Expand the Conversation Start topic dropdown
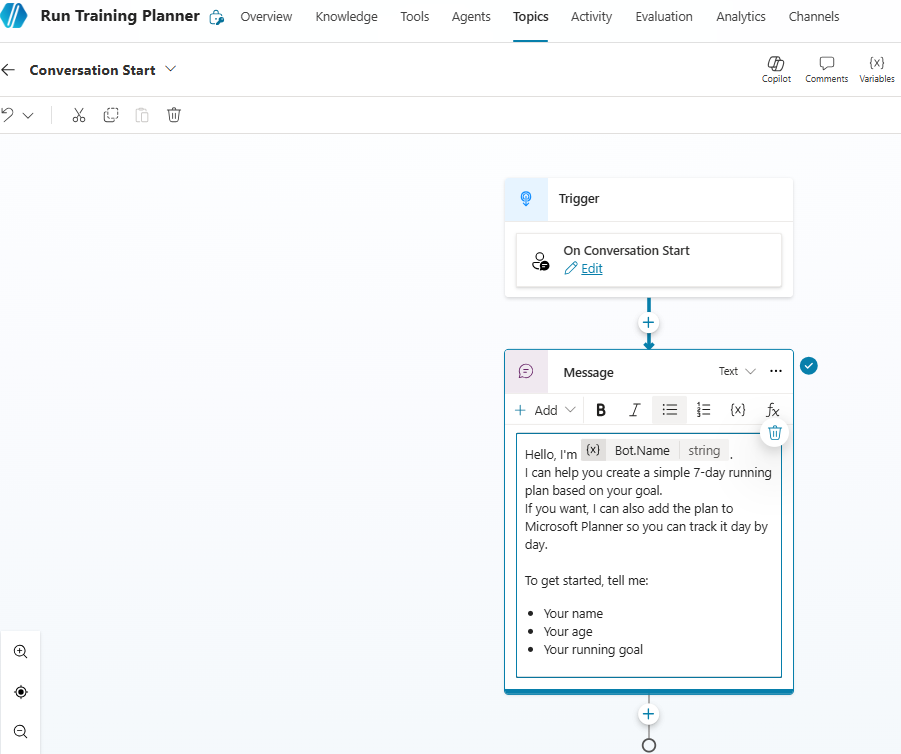The width and height of the screenshot is (901, 754). click(x=170, y=69)
